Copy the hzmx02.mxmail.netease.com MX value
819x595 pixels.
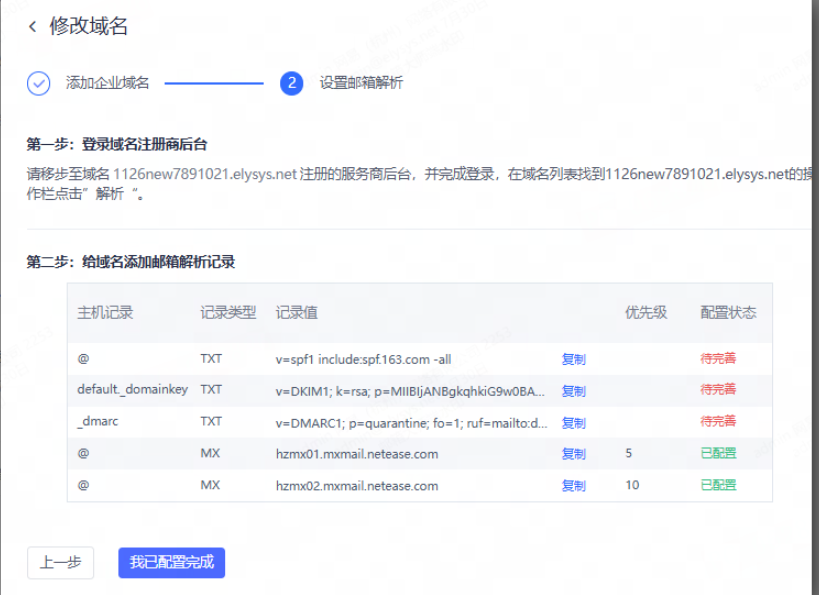[x=574, y=486]
